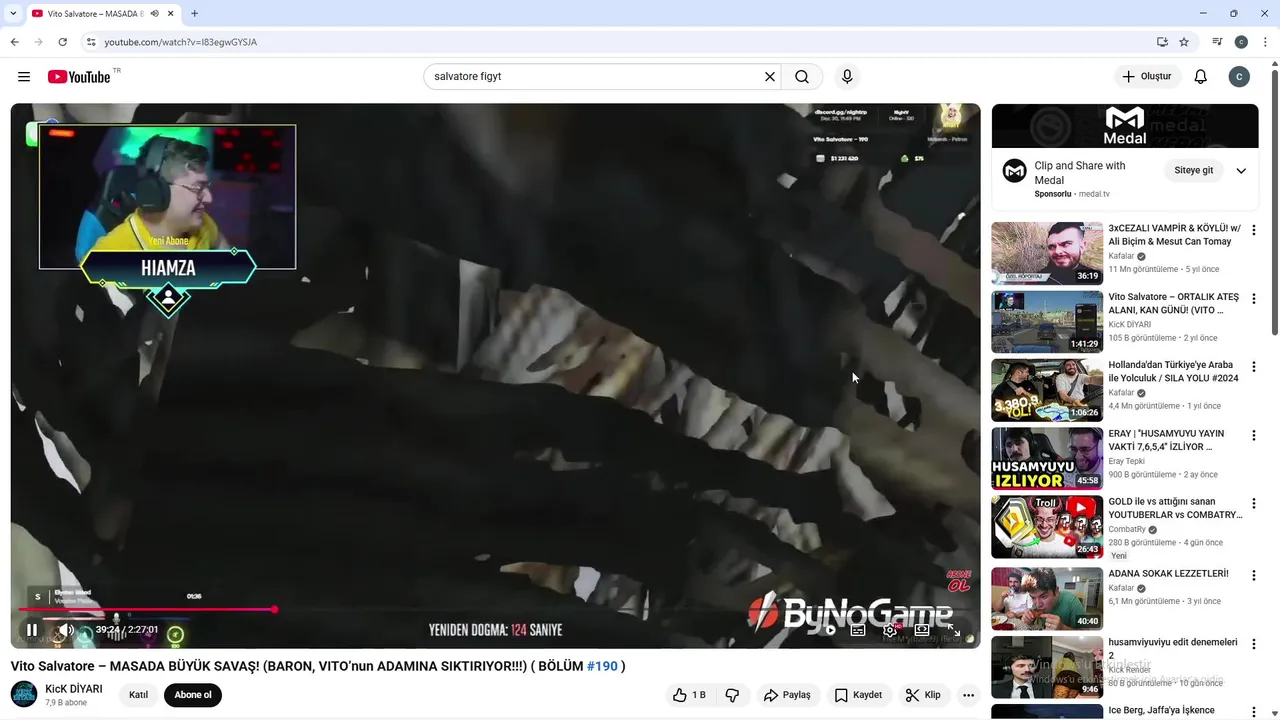Expand the Medal ad chevron

tap(1241, 170)
